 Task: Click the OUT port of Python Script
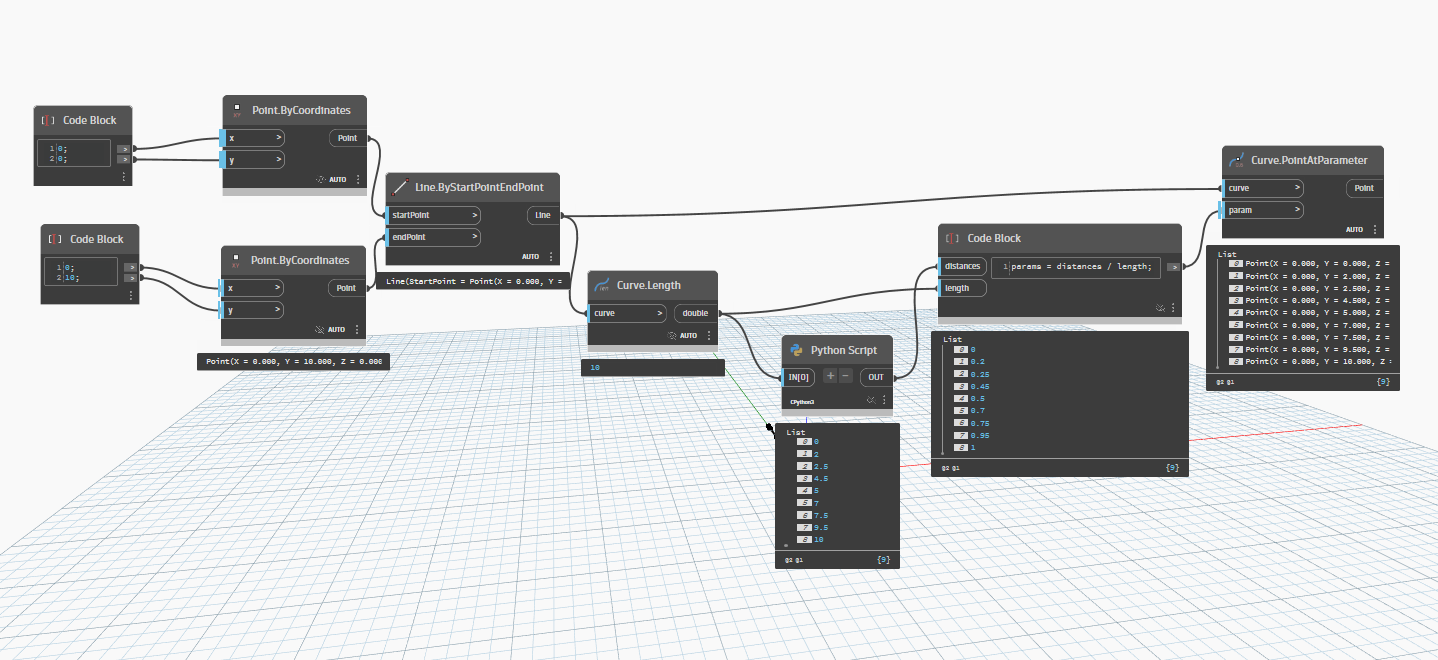pyautogui.click(x=876, y=377)
